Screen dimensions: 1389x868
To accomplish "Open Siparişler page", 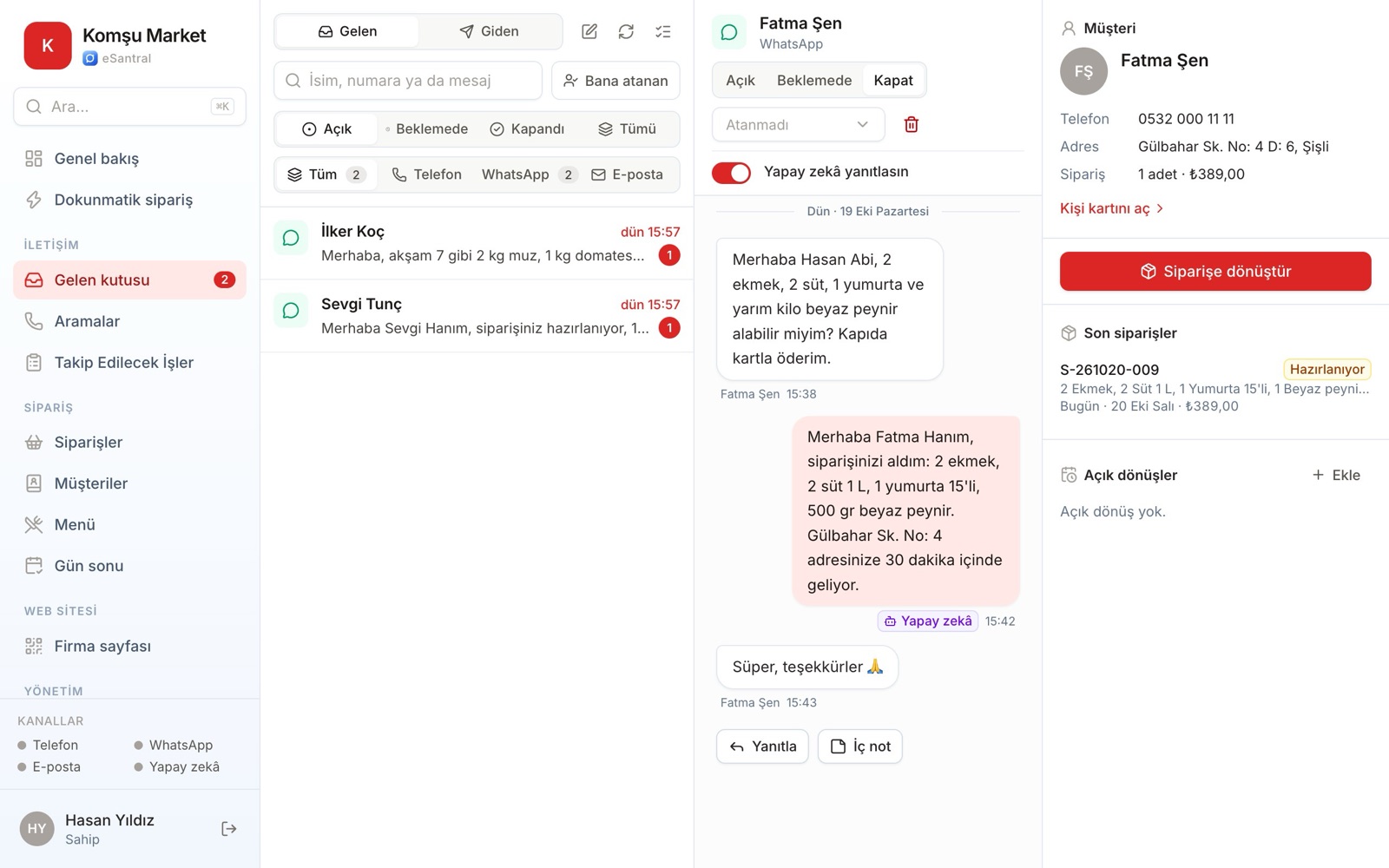I will tap(129, 442).
